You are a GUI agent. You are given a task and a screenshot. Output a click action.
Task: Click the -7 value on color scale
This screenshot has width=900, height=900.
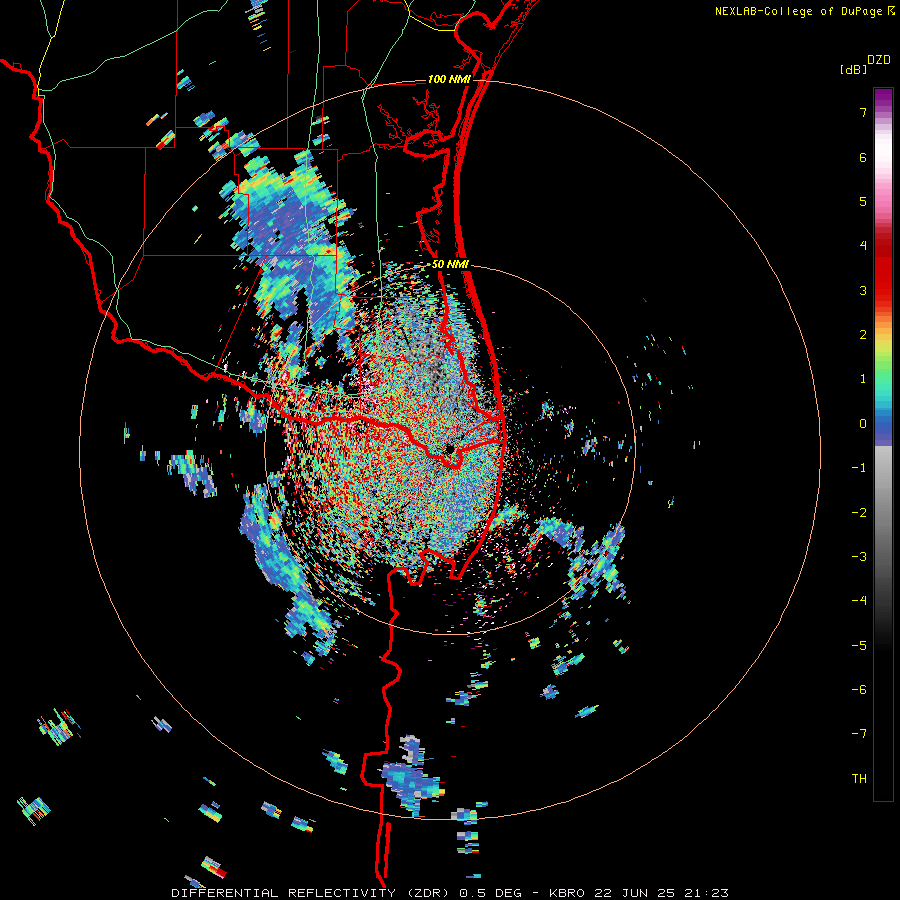859,734
